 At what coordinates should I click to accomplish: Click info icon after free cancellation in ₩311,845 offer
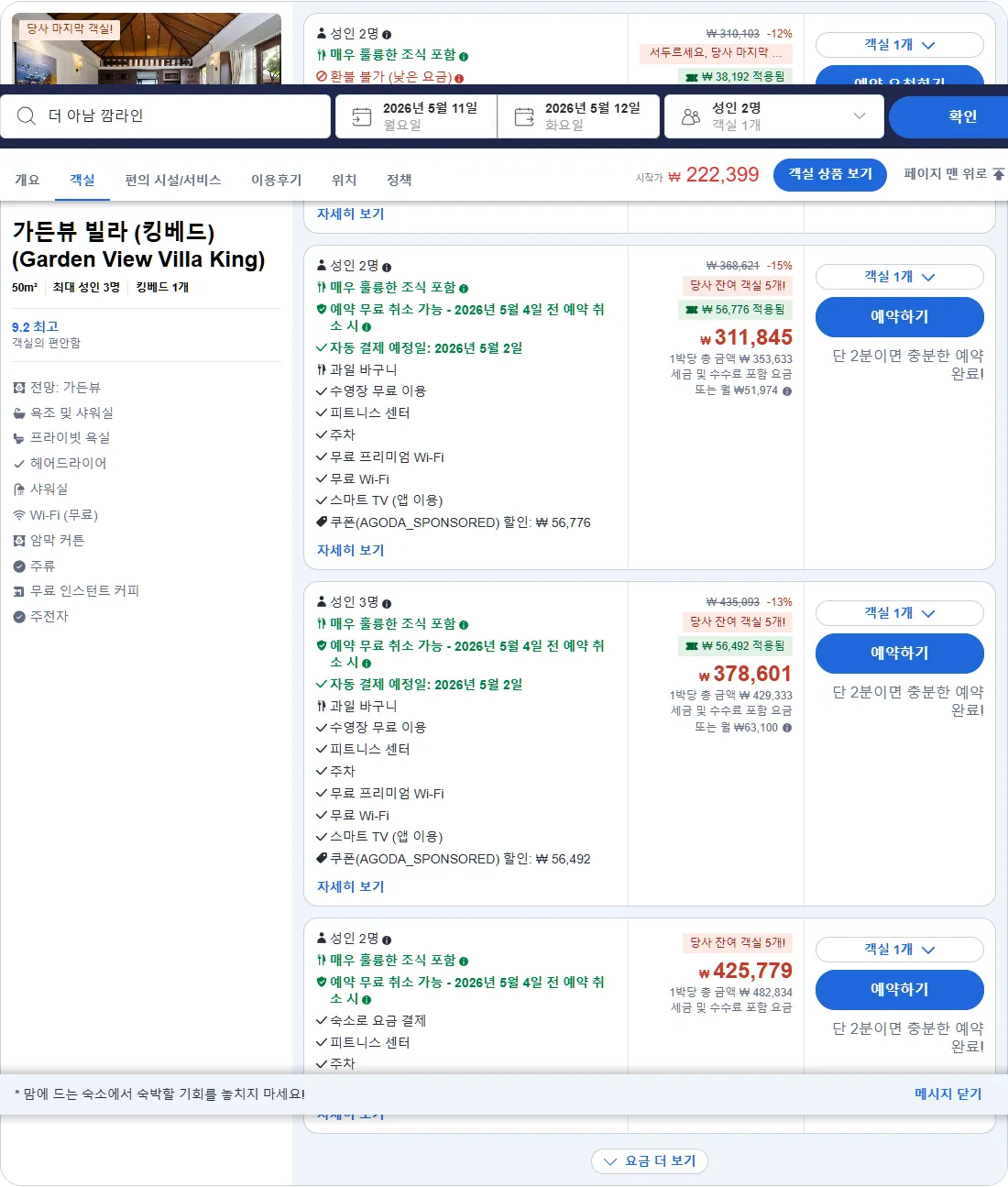coord(367,326)
